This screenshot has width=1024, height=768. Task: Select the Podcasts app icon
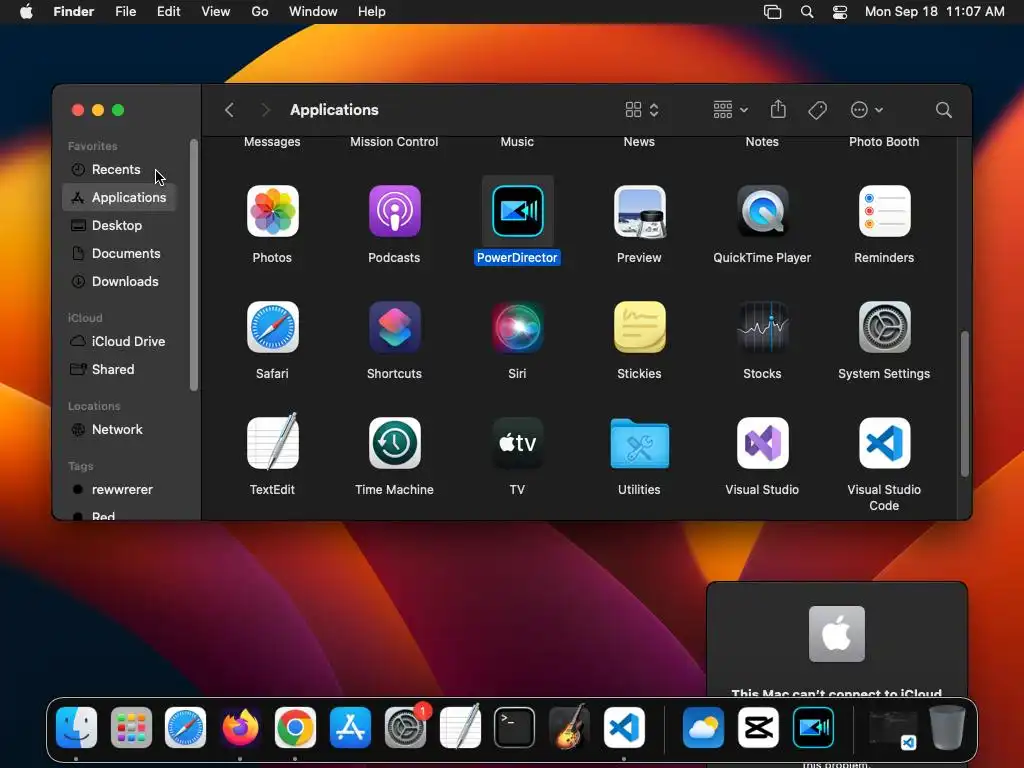click(x=394, y=211)
